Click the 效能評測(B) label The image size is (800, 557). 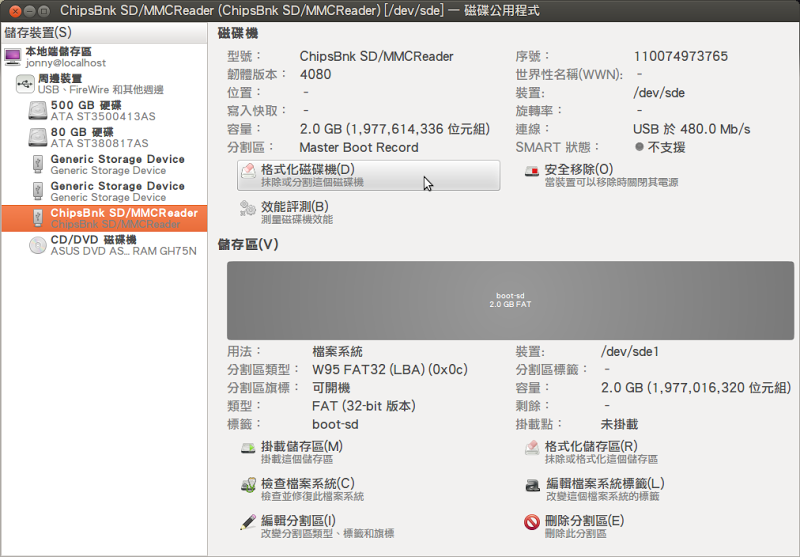295,207
